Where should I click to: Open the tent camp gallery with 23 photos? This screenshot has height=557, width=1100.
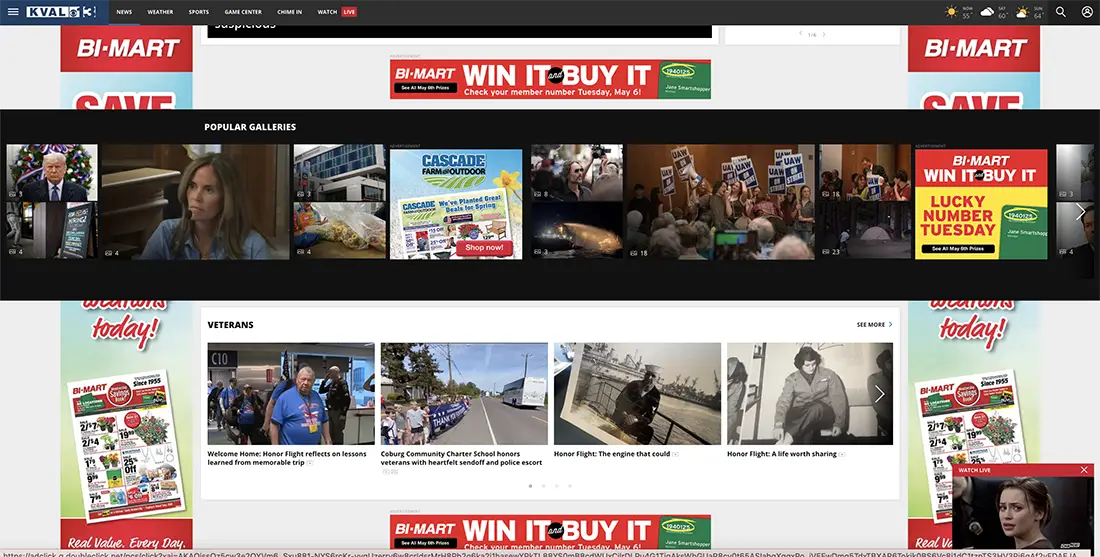pyautogui.click(x=865, y=231)
